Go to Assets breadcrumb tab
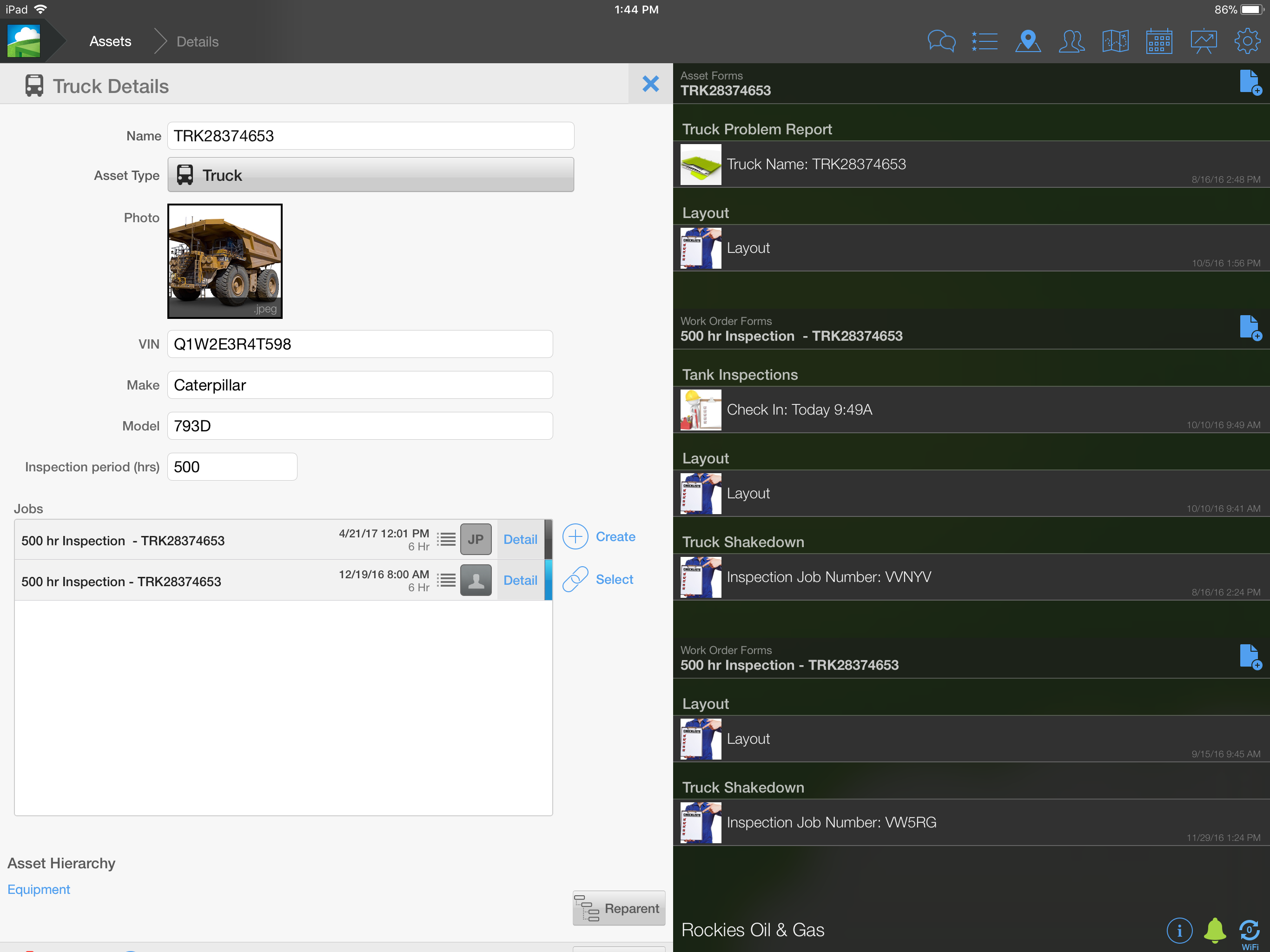 [110, 41]
